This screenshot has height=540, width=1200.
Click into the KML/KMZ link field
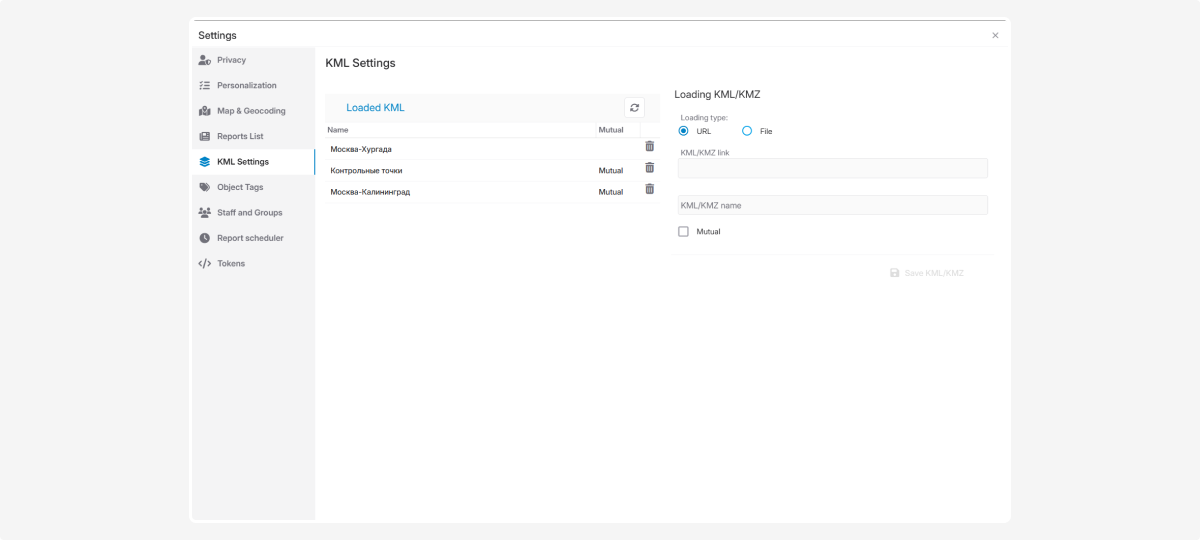(832, 168)
